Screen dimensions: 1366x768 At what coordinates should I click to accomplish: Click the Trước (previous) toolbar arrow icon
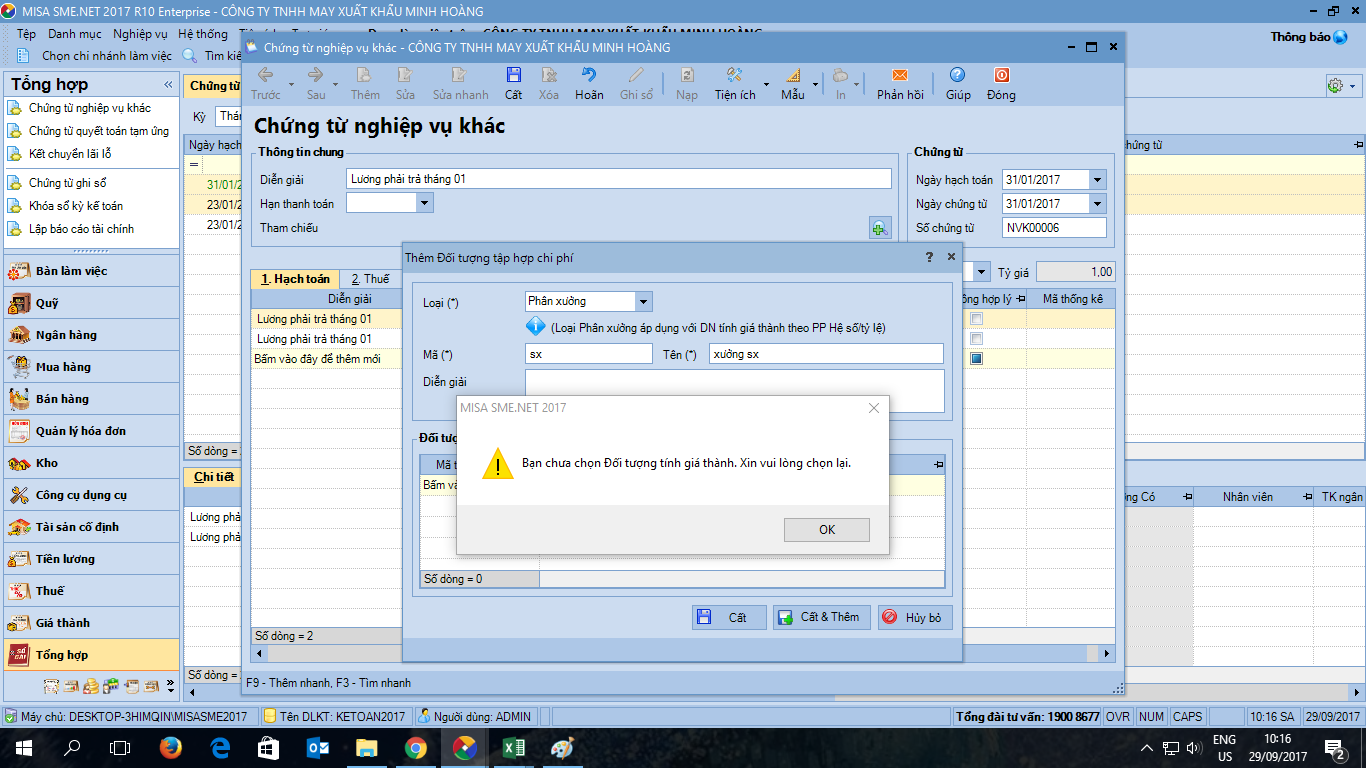pos(266,75)
